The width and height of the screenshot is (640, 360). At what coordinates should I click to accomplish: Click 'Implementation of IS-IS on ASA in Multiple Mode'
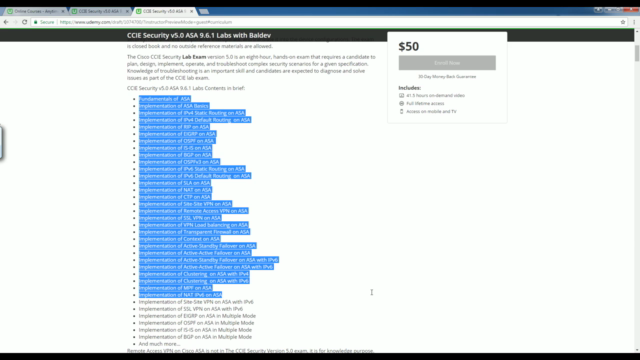click(195, 330)
